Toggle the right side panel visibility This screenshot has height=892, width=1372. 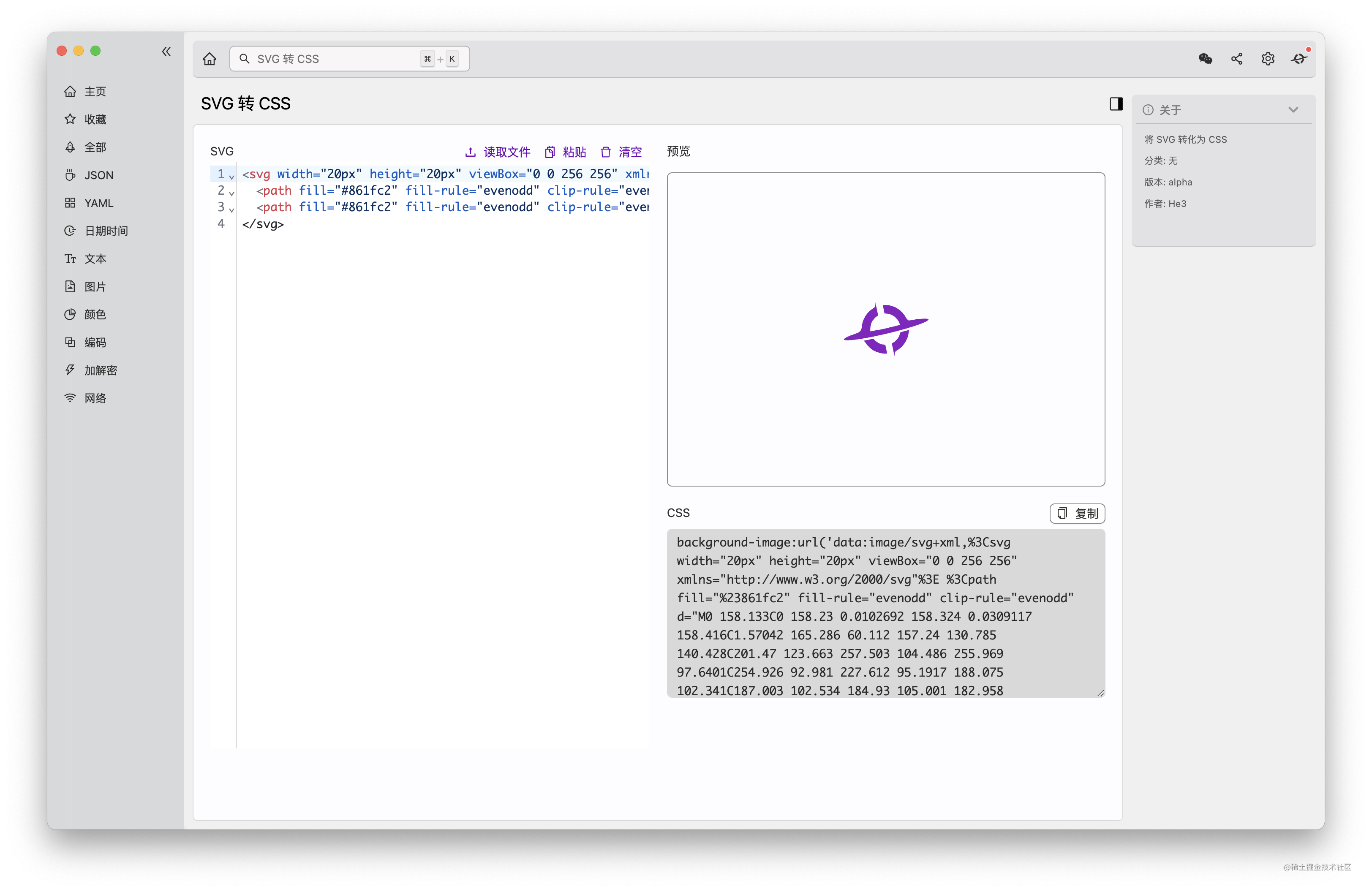pyautogui.click(x=1116, y=104)
